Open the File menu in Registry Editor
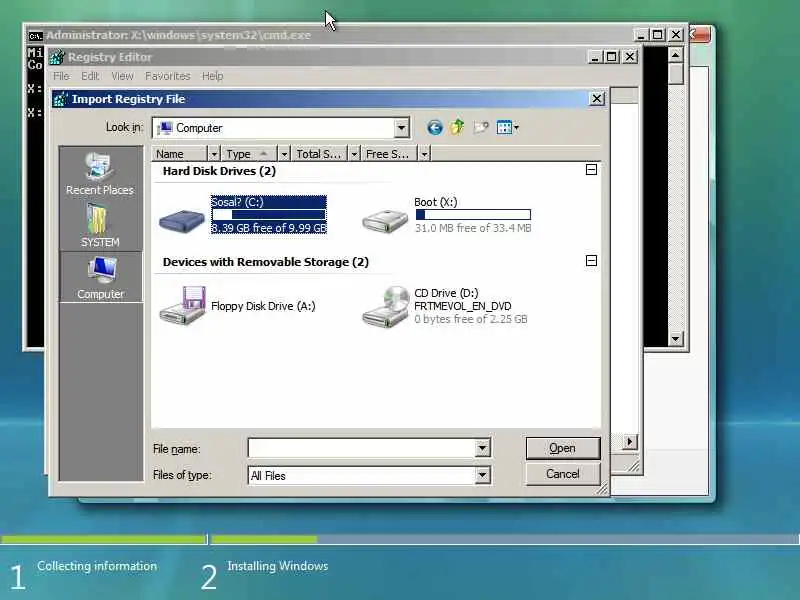 tap(61, 76)
